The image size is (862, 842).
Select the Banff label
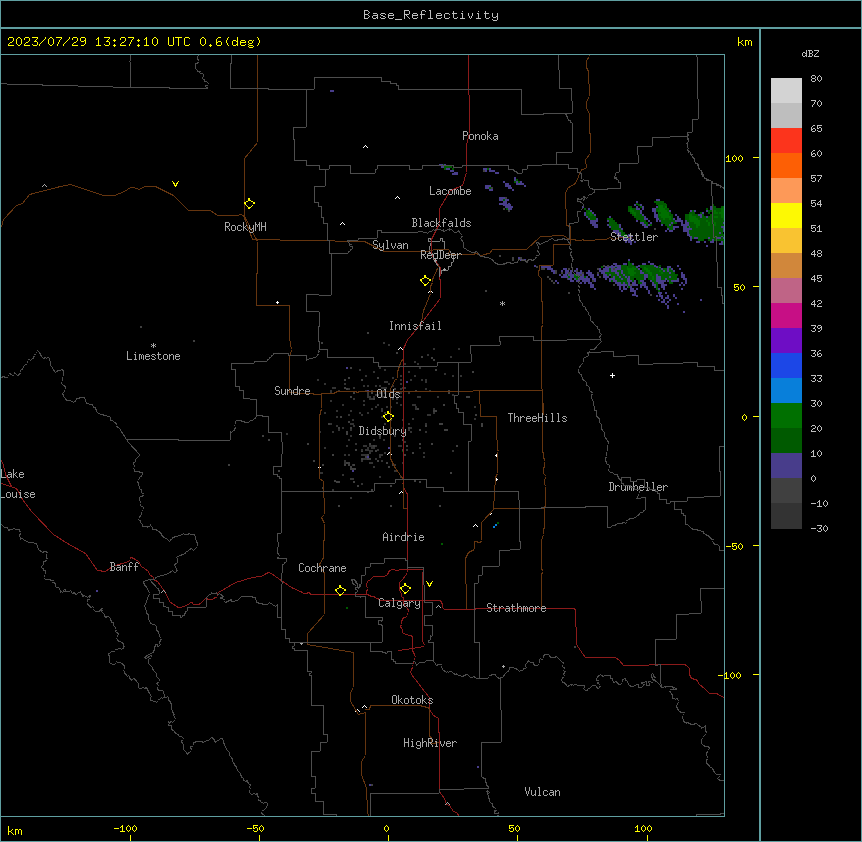click(124, 567)
